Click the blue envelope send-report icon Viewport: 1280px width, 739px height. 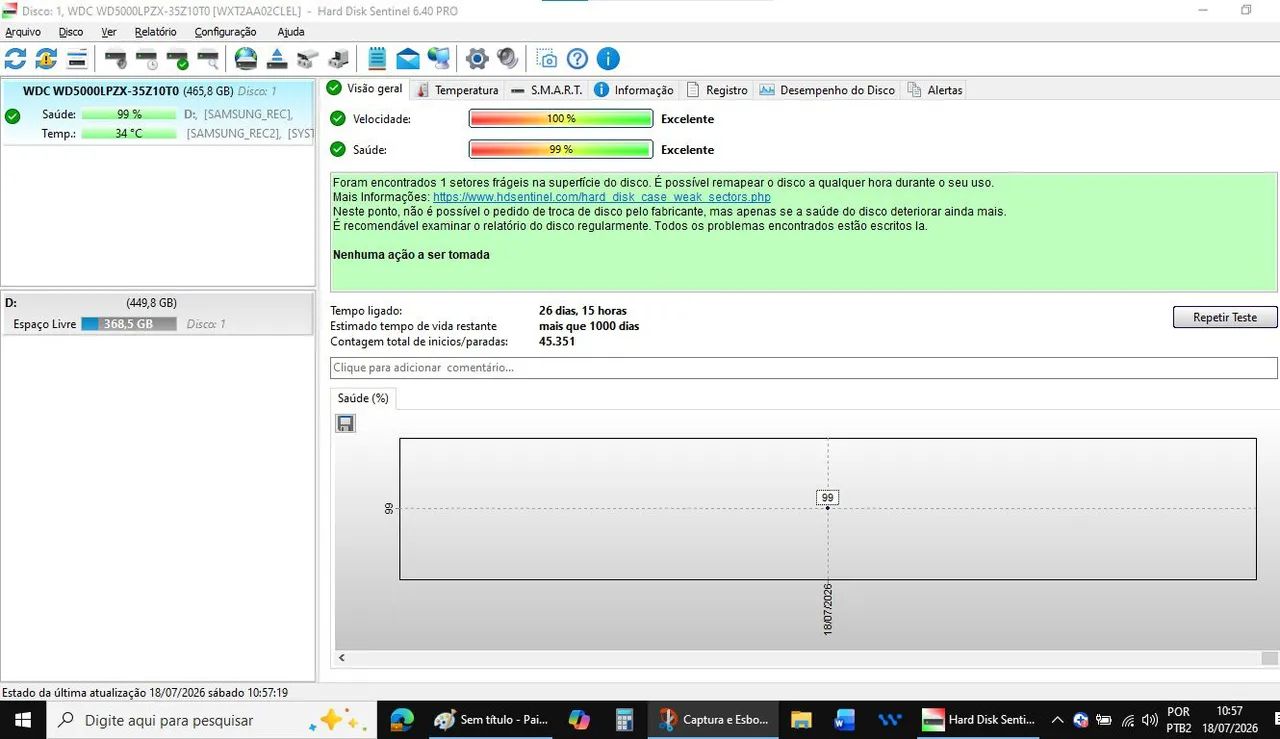point(408,59)
